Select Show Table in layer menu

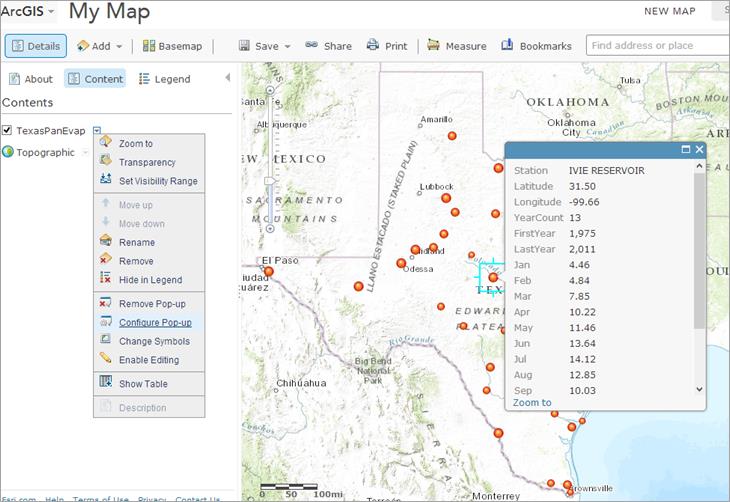tap(143, 384)
